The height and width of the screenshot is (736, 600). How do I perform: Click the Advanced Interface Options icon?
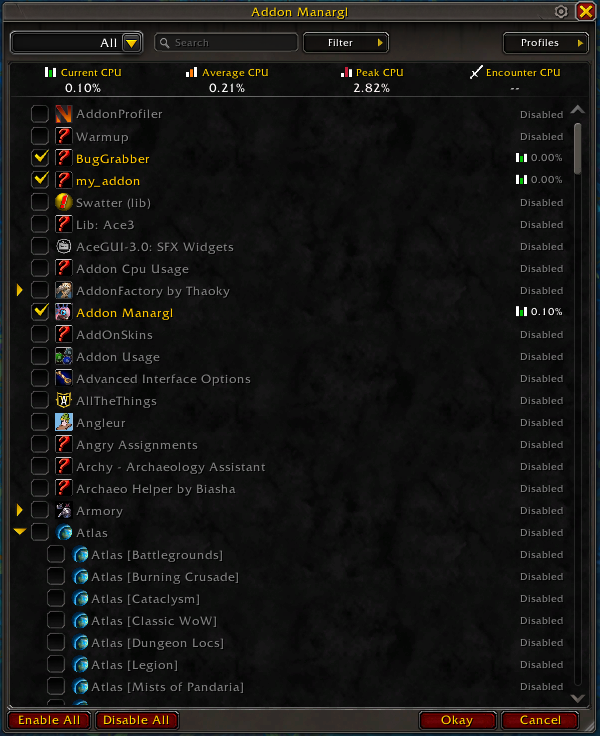tap(63, 378)
